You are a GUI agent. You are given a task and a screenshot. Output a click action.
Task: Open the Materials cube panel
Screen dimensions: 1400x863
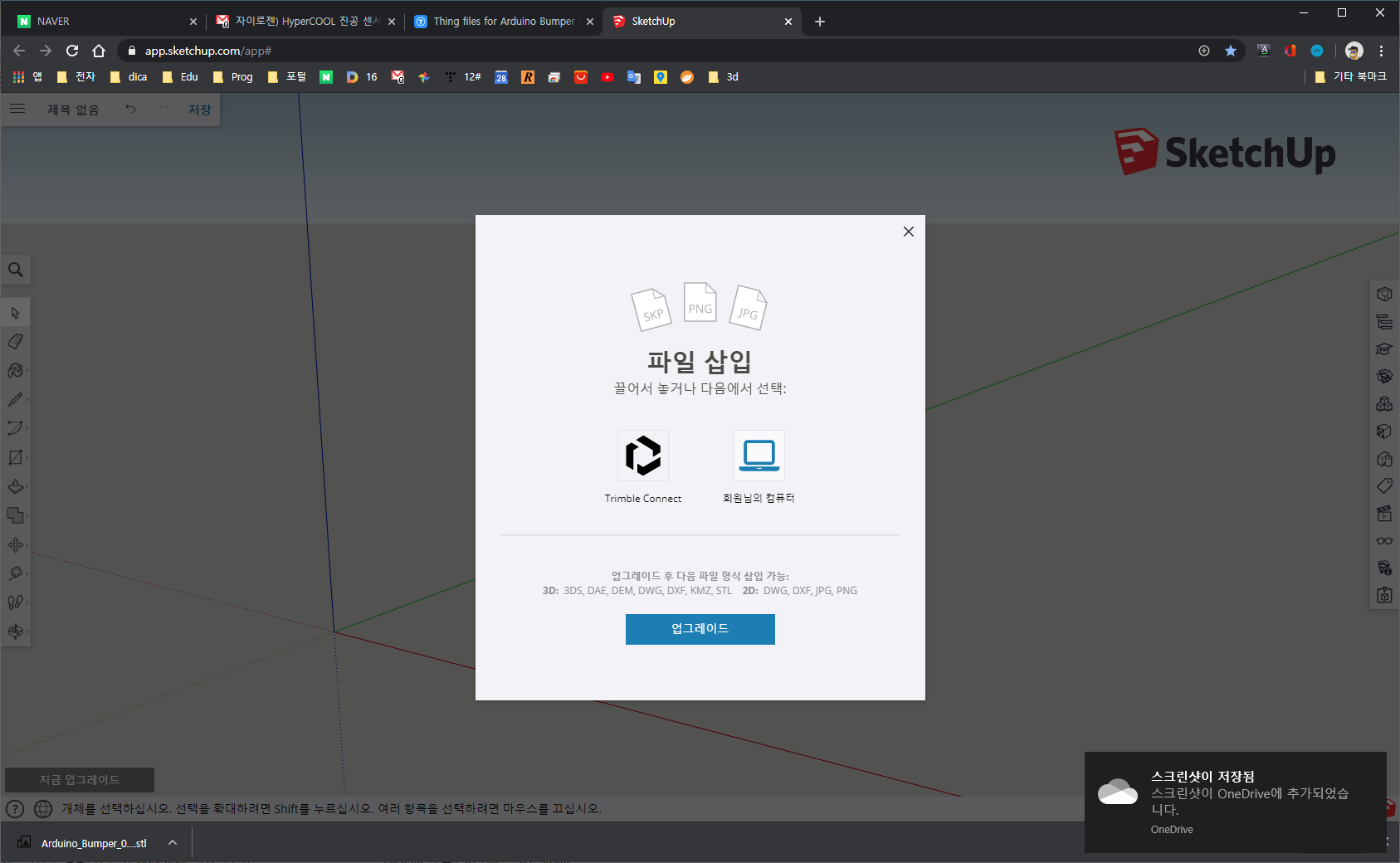click(1384, 431)
